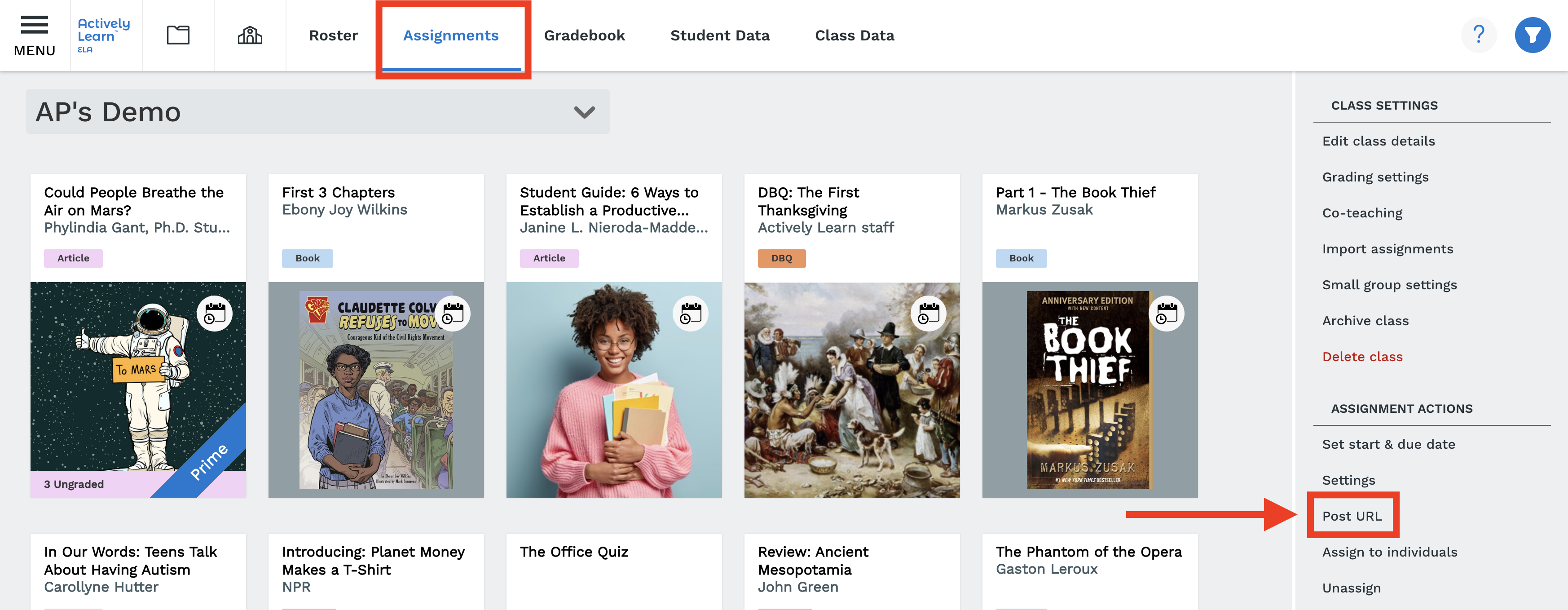Click 'Could People Breathe the Air on Mars?' title
The height and width of the screenshot is (610, 1568).
tap(133, 201)
